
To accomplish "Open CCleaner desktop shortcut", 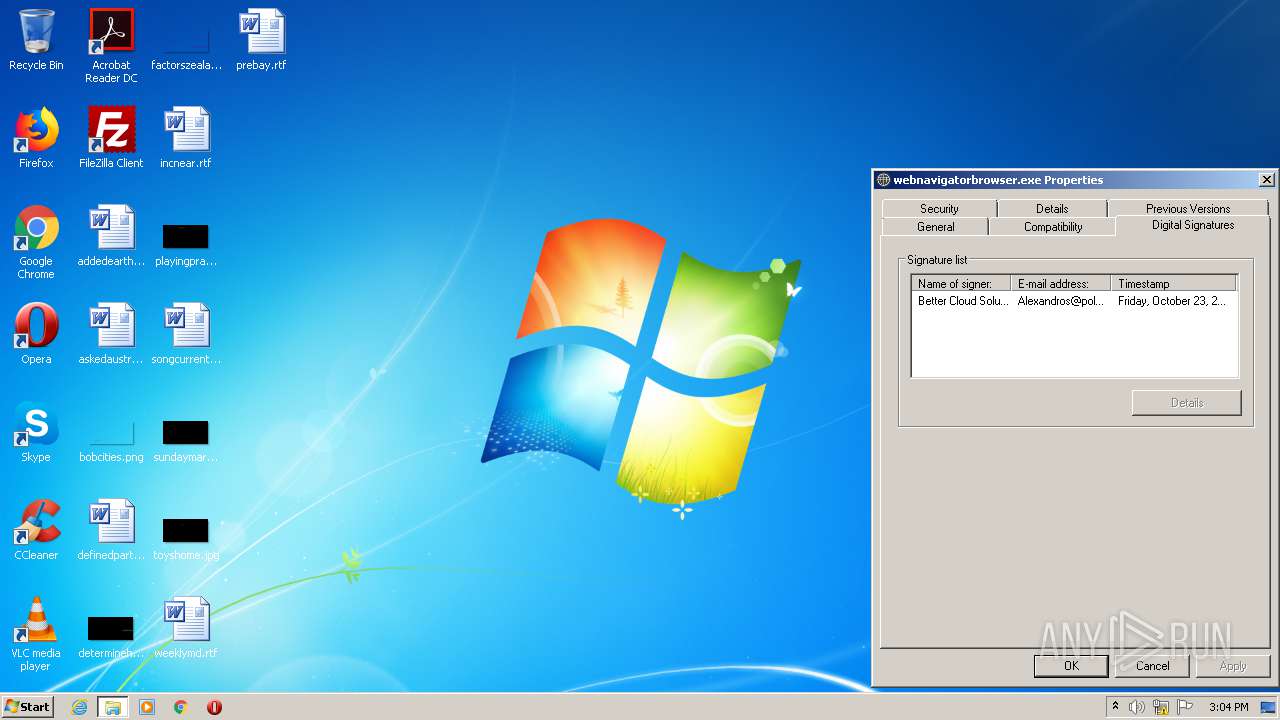I will click(36, 530).
